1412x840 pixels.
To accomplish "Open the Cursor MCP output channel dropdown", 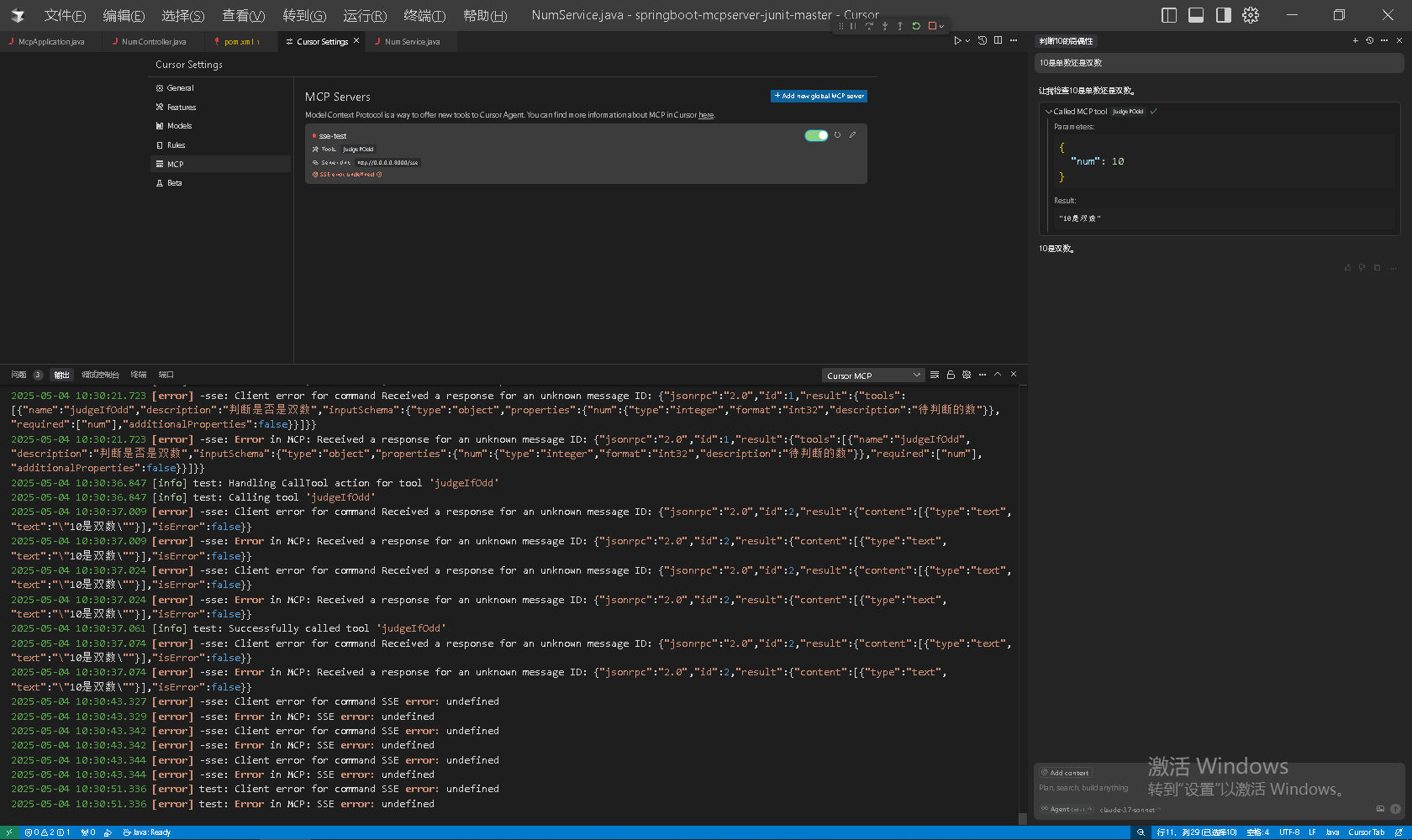I will [x=873, y=375].
